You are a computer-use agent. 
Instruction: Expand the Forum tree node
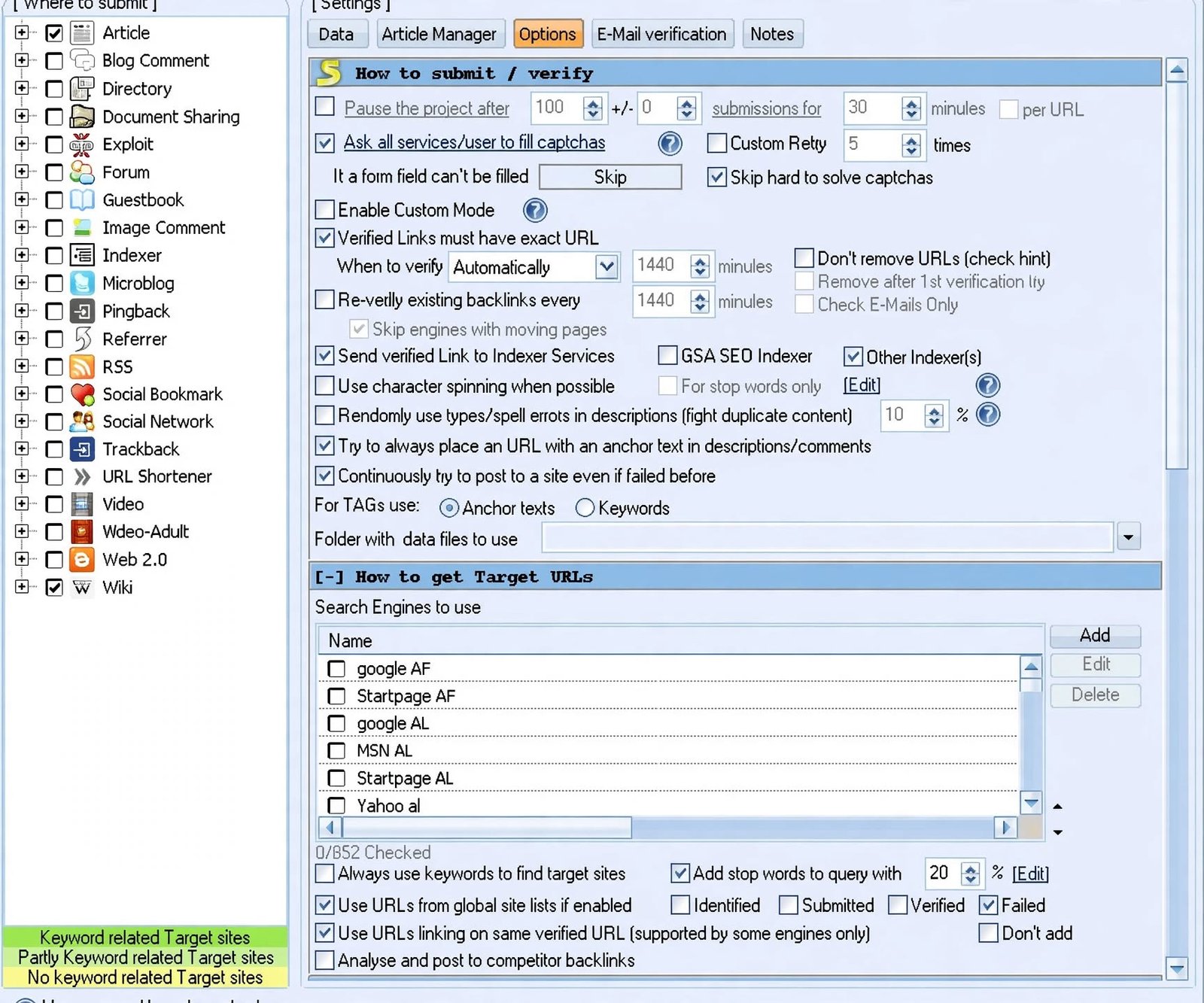tap(21, 172)
